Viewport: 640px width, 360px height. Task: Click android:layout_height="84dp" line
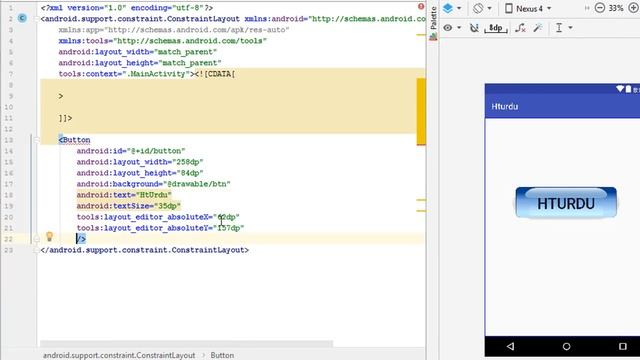(140, 173)
